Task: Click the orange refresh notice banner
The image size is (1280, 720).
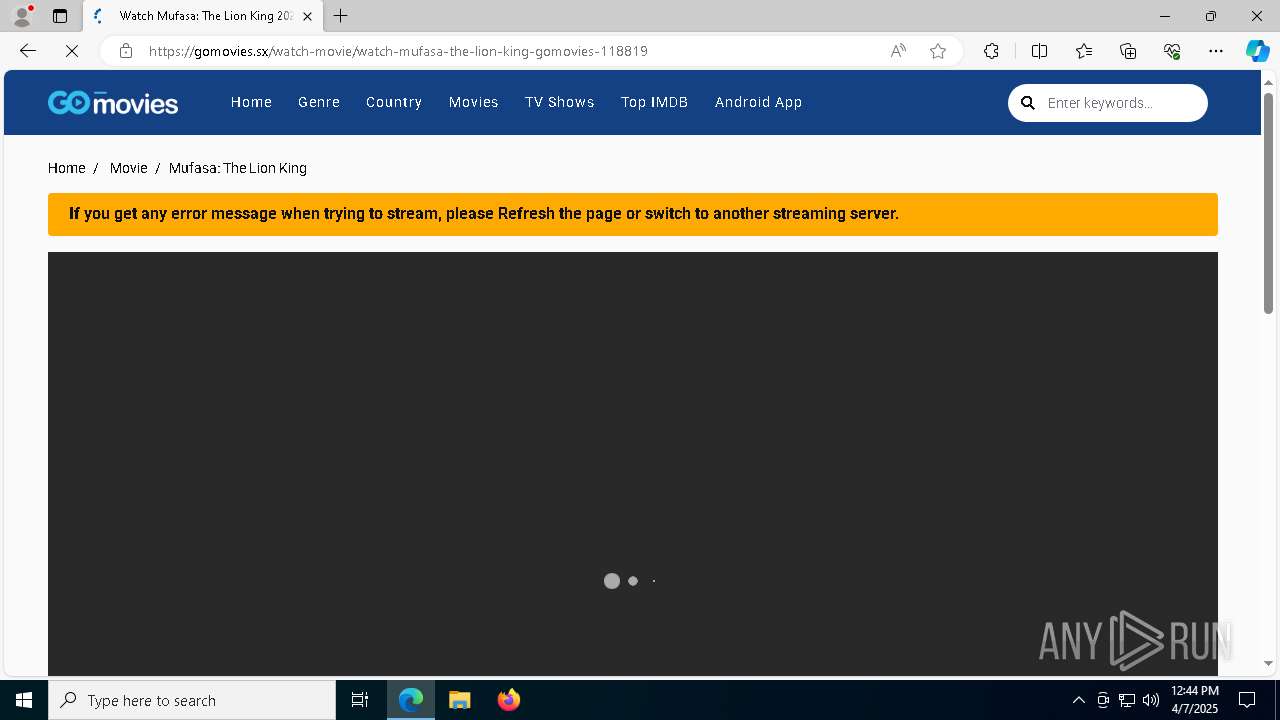Action: coord(633,214)
